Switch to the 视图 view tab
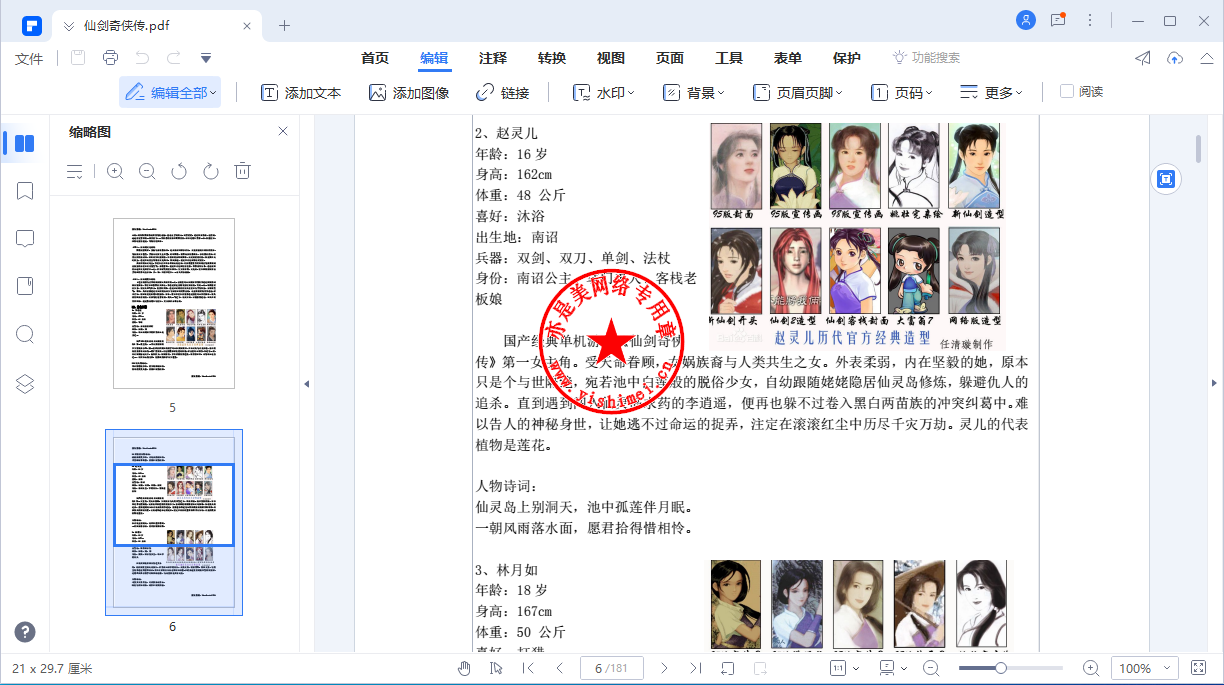Viewport: 1224px width, 685px height. (x=611, y=58)
